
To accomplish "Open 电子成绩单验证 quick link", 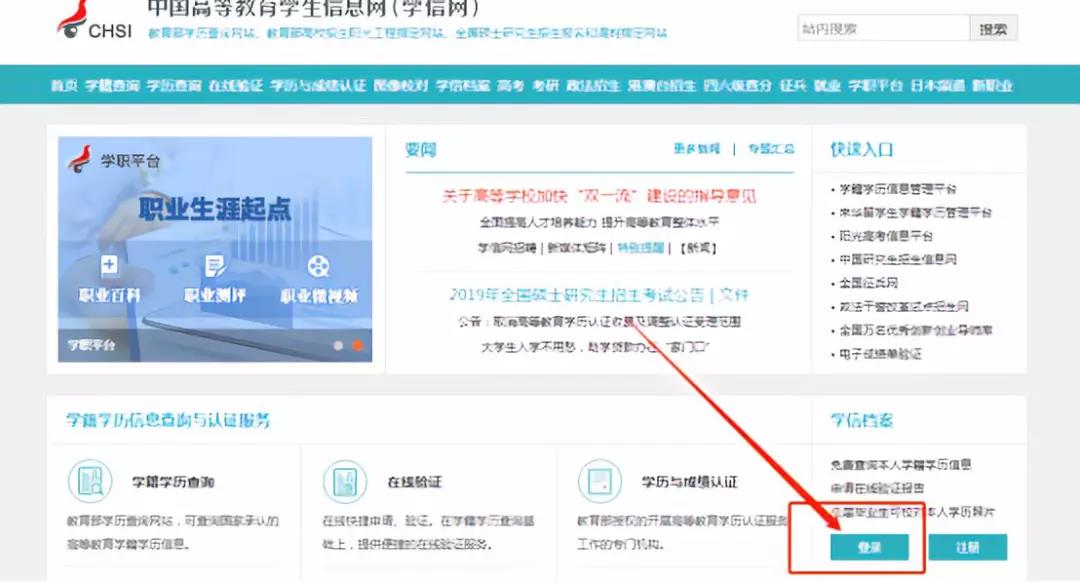I will [x=880, y=354].
